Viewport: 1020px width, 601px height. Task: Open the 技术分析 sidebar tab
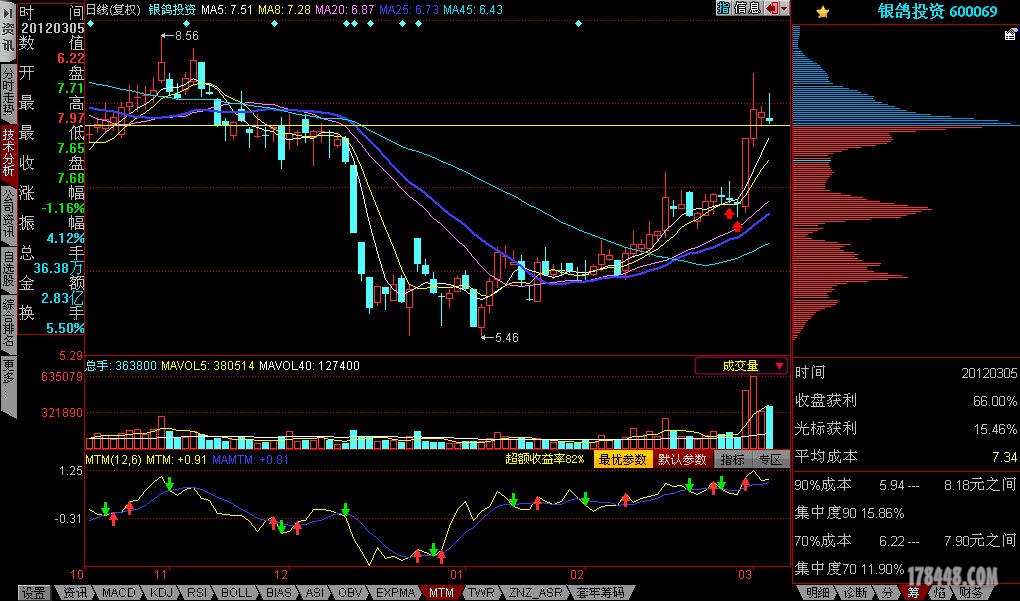[x=8, y=152]
